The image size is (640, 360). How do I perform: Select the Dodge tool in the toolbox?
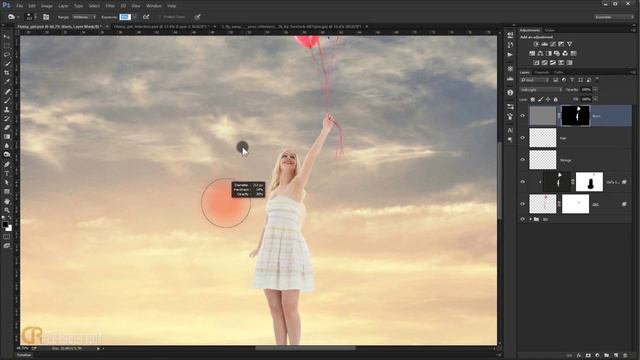tap(7, 155)
